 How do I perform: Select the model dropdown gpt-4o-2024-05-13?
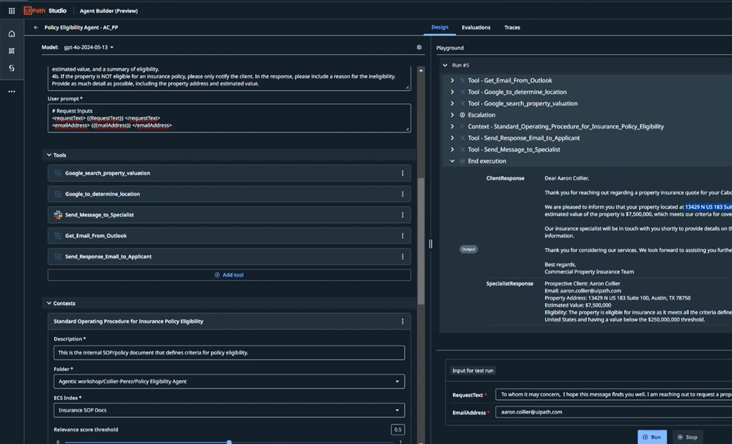click(89, 47)
